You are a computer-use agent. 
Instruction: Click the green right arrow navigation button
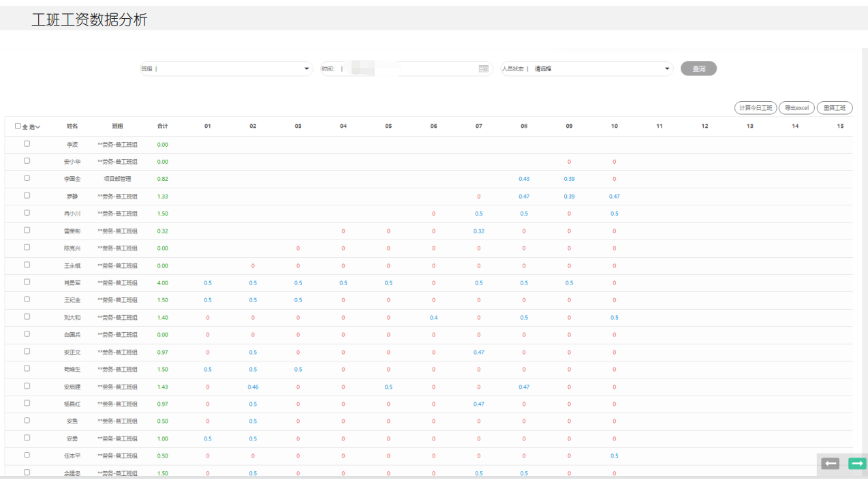point(856,463)
